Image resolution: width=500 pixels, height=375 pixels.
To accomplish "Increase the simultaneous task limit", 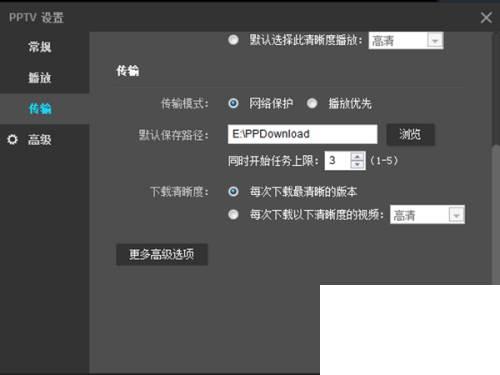I will [357, 156].
